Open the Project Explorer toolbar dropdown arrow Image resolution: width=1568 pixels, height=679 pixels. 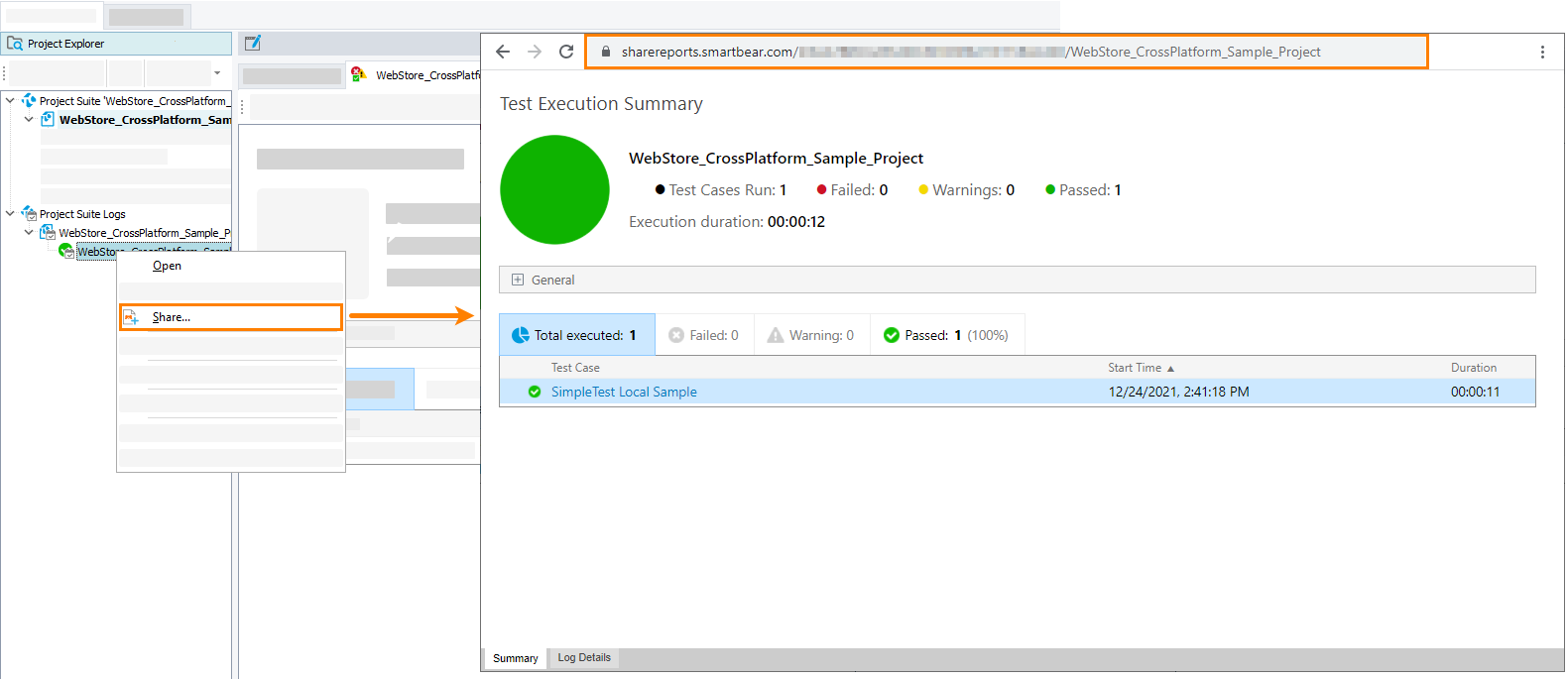217,73
